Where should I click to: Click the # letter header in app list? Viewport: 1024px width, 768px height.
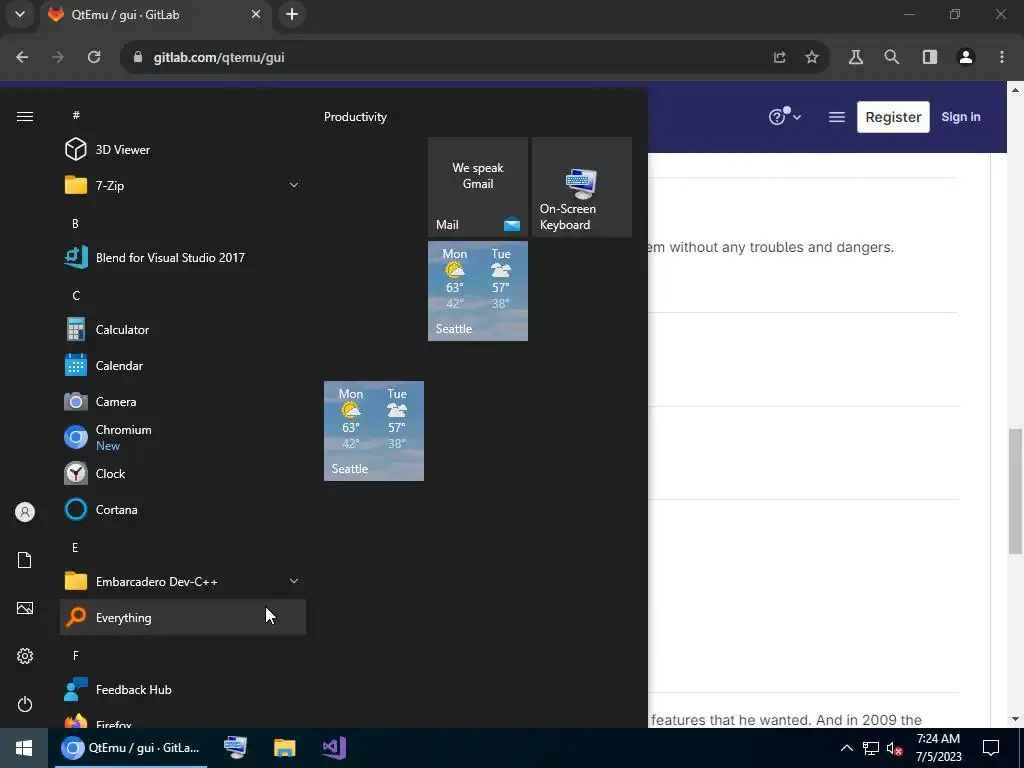point(76,115)
